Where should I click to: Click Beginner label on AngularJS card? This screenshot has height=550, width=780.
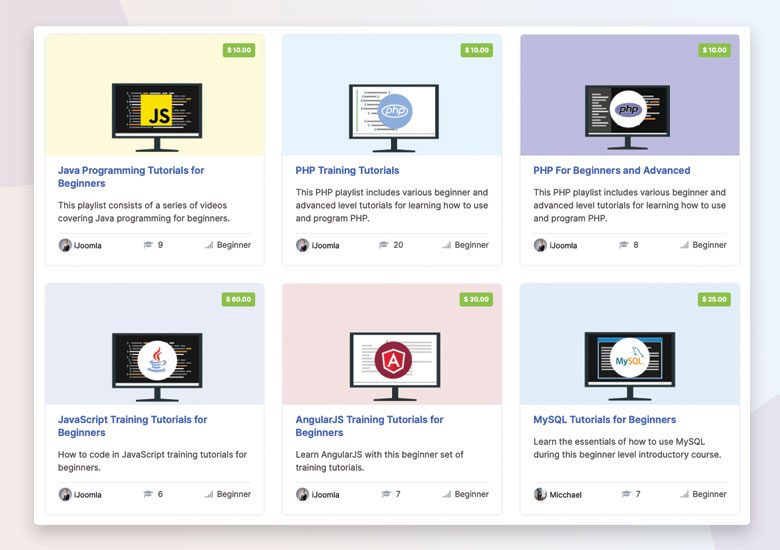tap(472, 494)
